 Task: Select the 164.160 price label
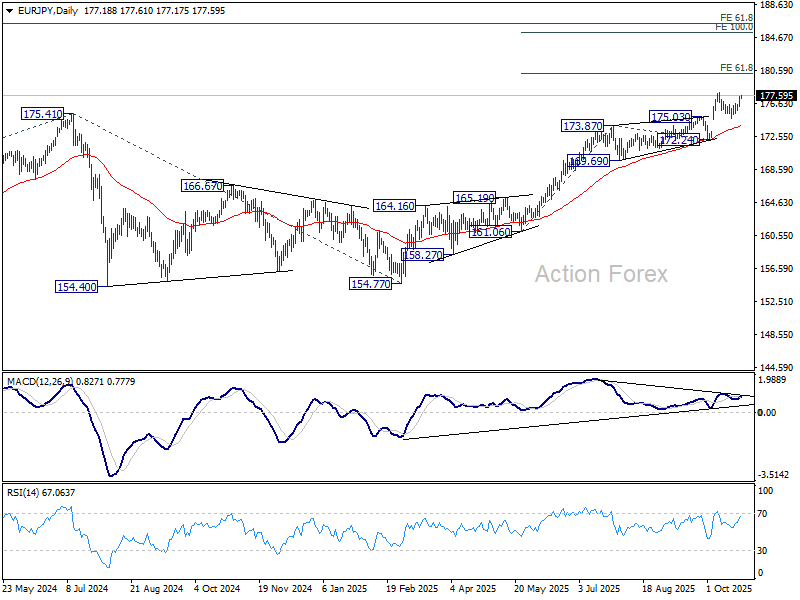[394, 206]
